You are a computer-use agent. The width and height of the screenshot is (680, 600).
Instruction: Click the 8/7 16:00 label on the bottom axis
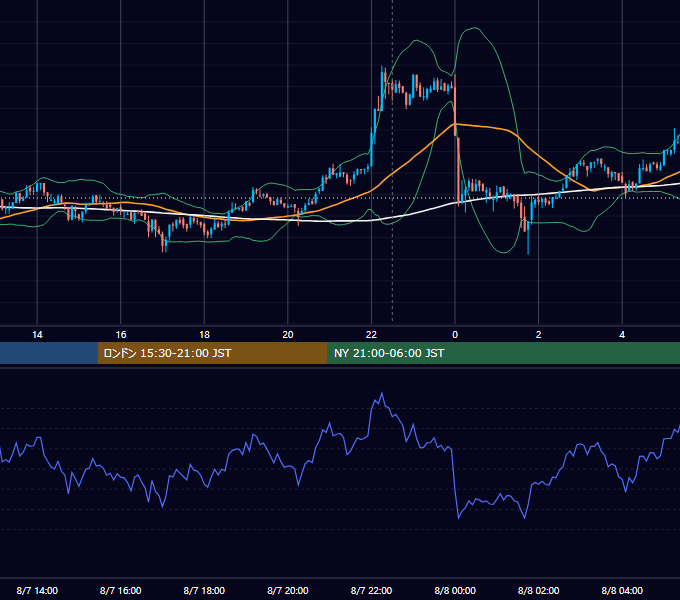pyautogui.click(x=121, y=590)
